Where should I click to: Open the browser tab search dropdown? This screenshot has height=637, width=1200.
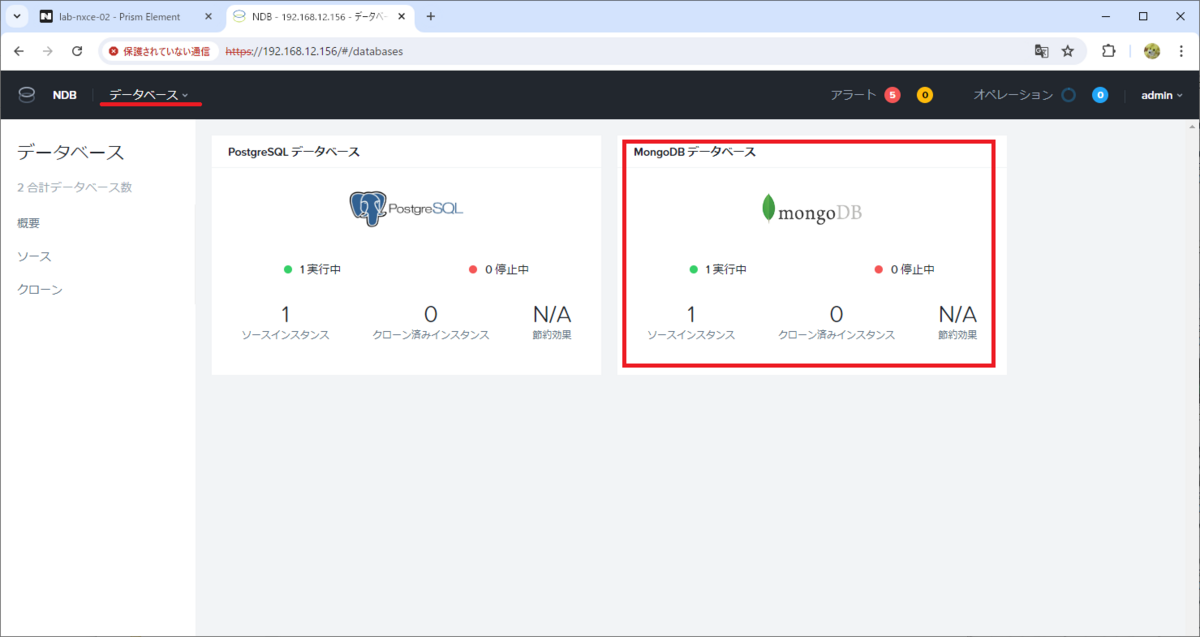17,17
